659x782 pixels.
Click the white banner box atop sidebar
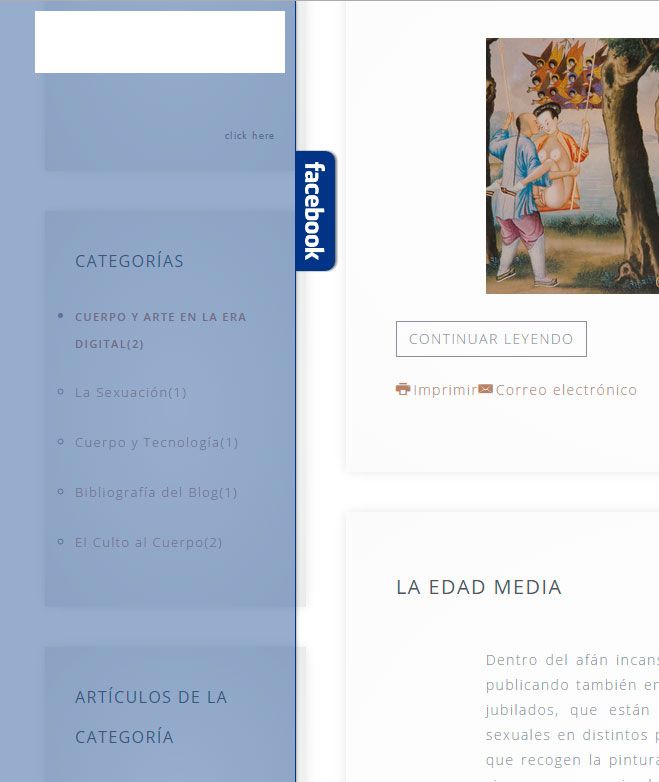[x=160, y=42]
